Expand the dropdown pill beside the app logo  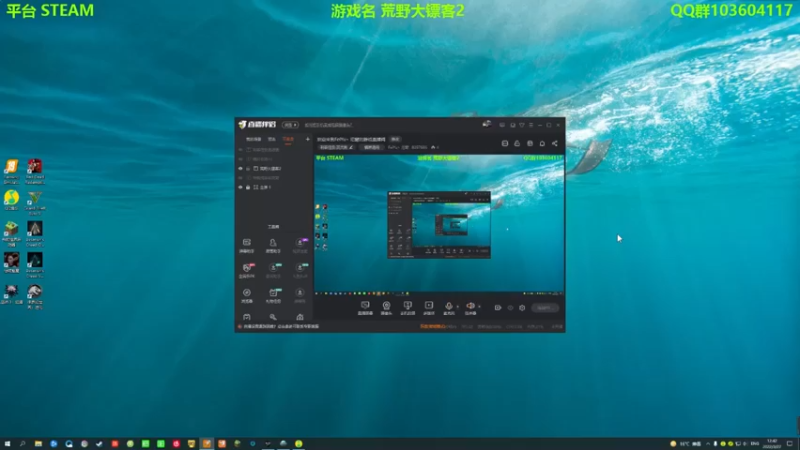click(290, 125)
